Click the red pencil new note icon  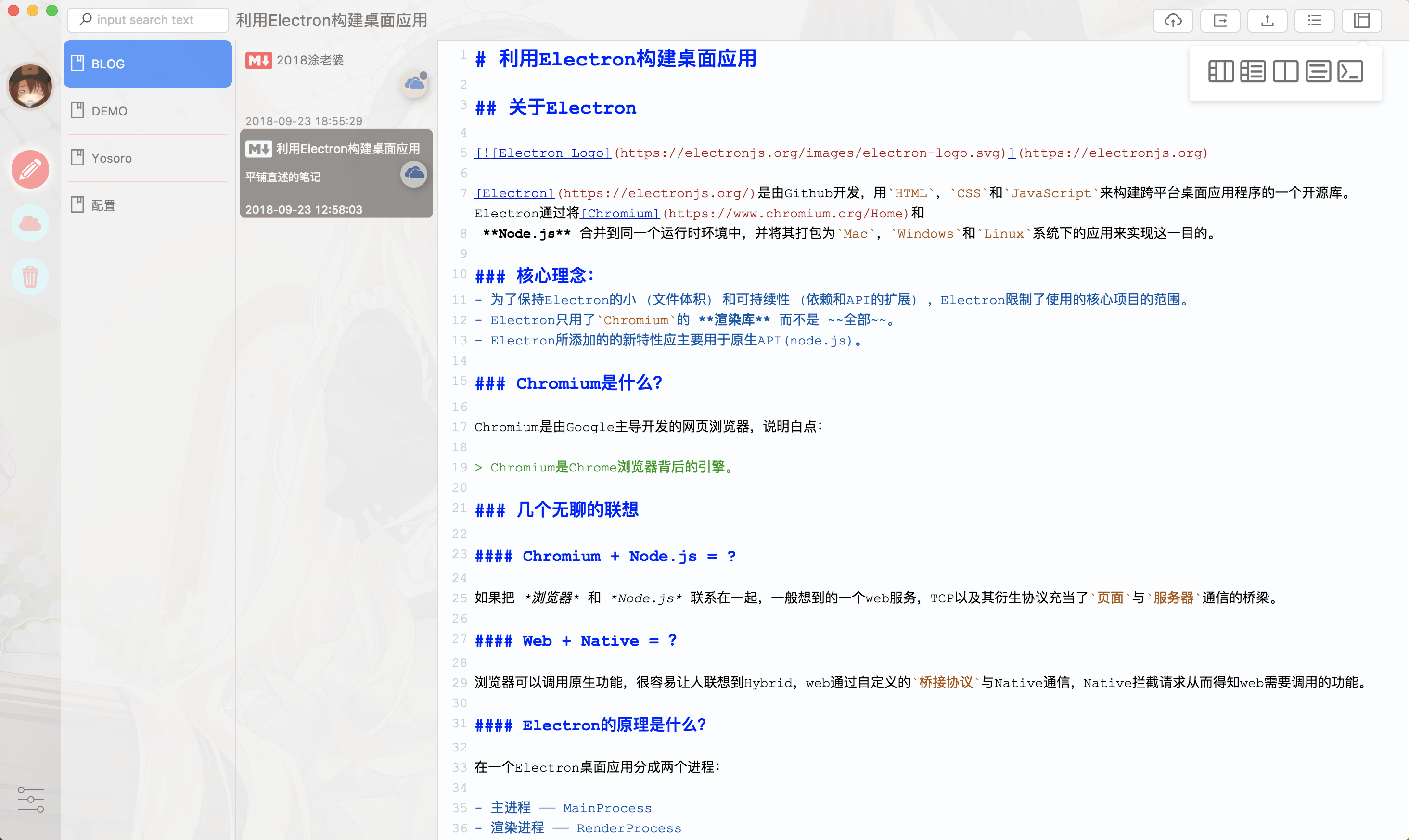click(30, 169)
